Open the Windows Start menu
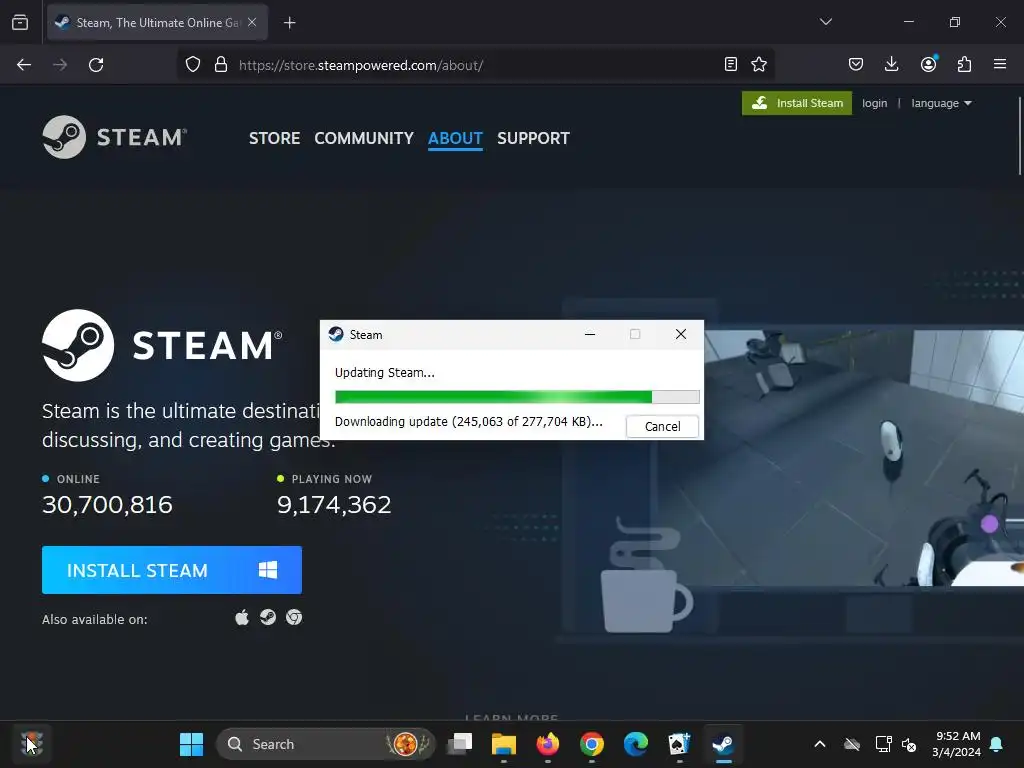 tap(191, 744)
